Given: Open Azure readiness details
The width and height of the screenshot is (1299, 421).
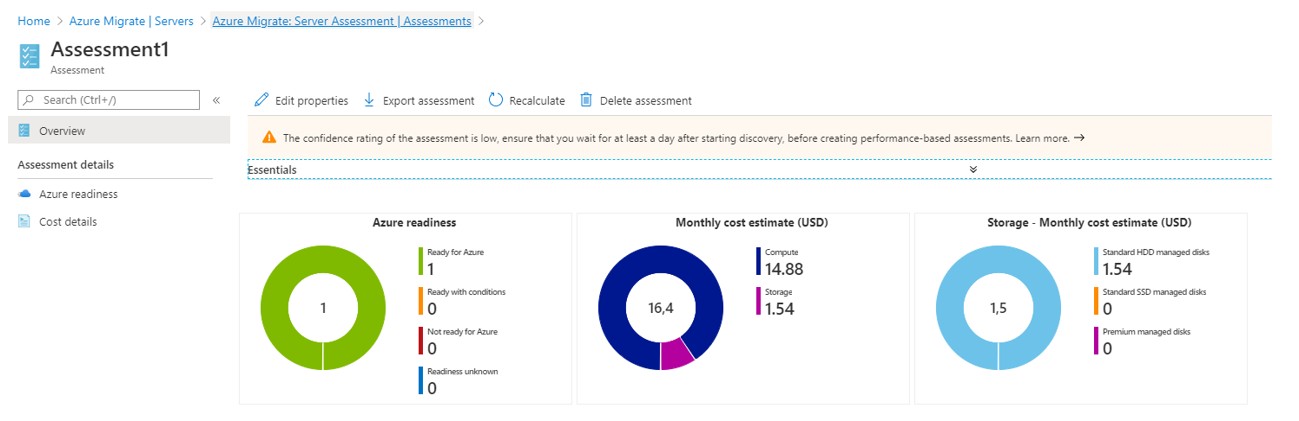Looking at the screenshot, I should (78, 194).
